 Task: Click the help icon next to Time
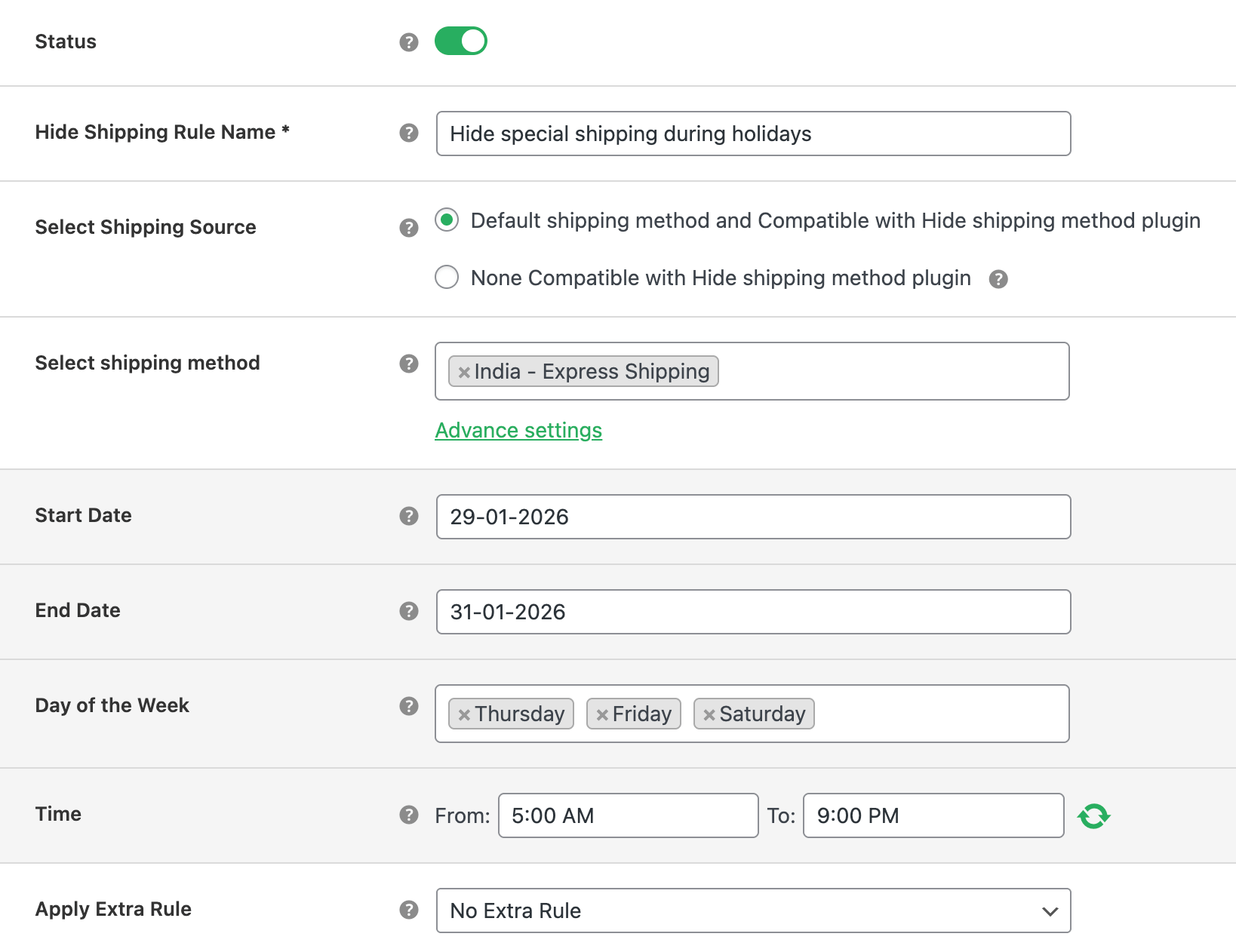click(x=408, y=815)
